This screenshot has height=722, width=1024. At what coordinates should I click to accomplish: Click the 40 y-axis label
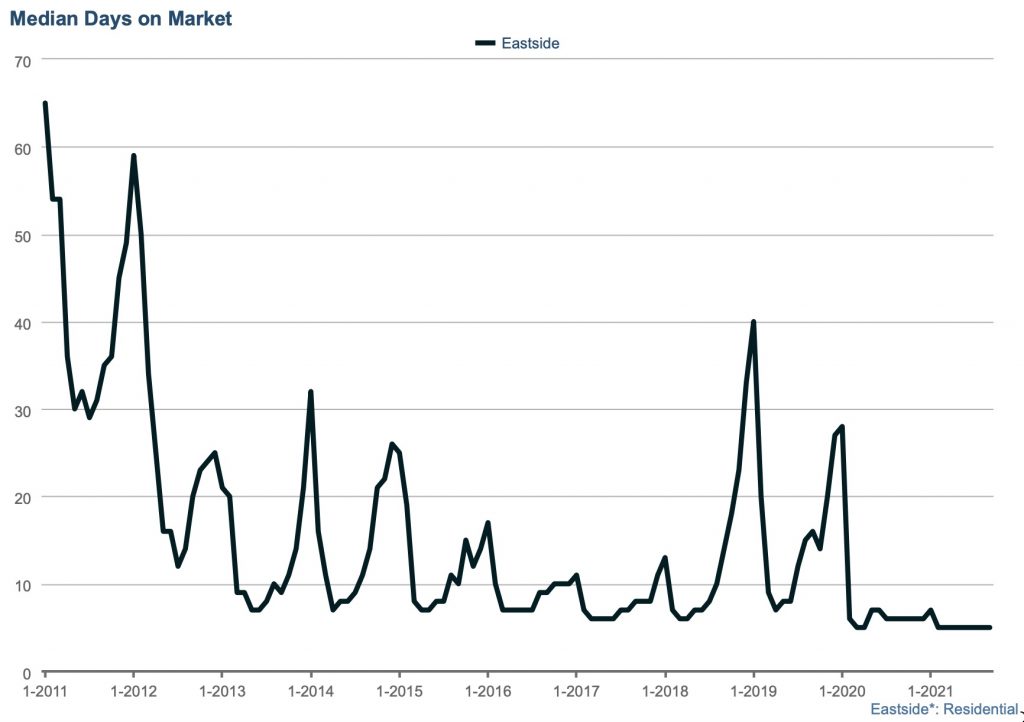pyautogui.click(x=22, y=323)
